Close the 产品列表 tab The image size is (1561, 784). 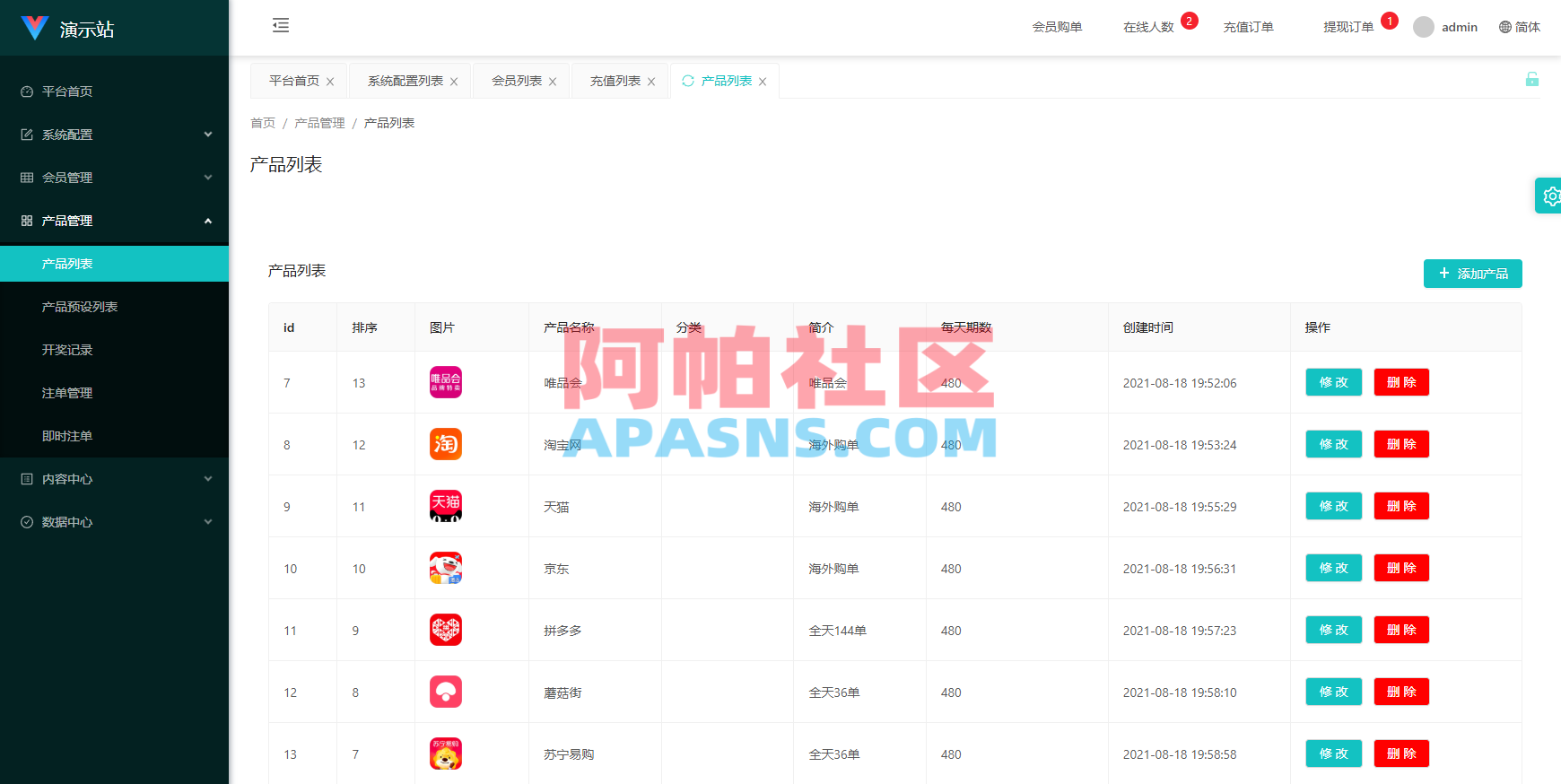click(x=763, y=82)
